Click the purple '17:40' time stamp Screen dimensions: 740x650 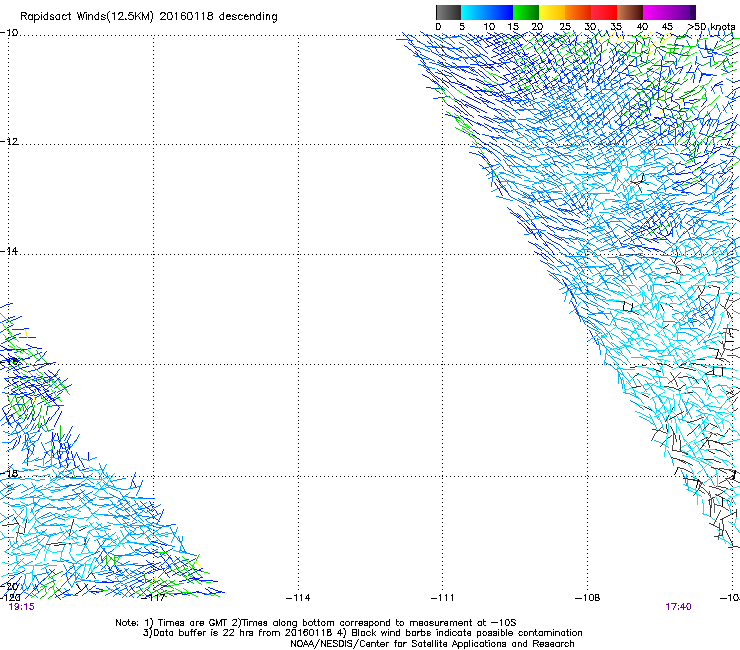(679, 607)
